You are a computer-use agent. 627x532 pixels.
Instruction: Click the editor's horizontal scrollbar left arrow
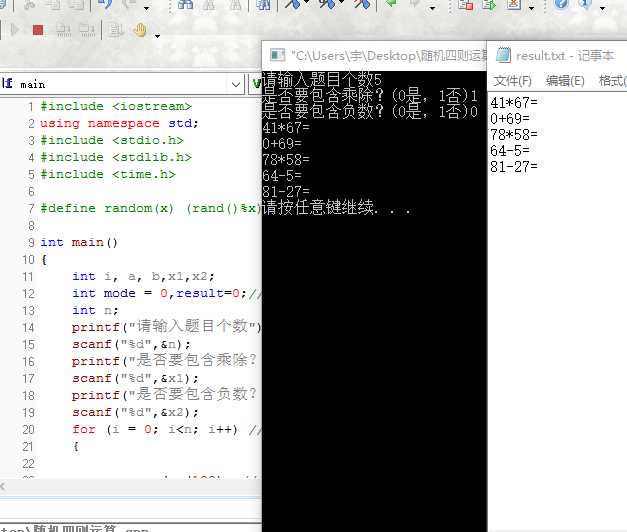tap(3, 486)
